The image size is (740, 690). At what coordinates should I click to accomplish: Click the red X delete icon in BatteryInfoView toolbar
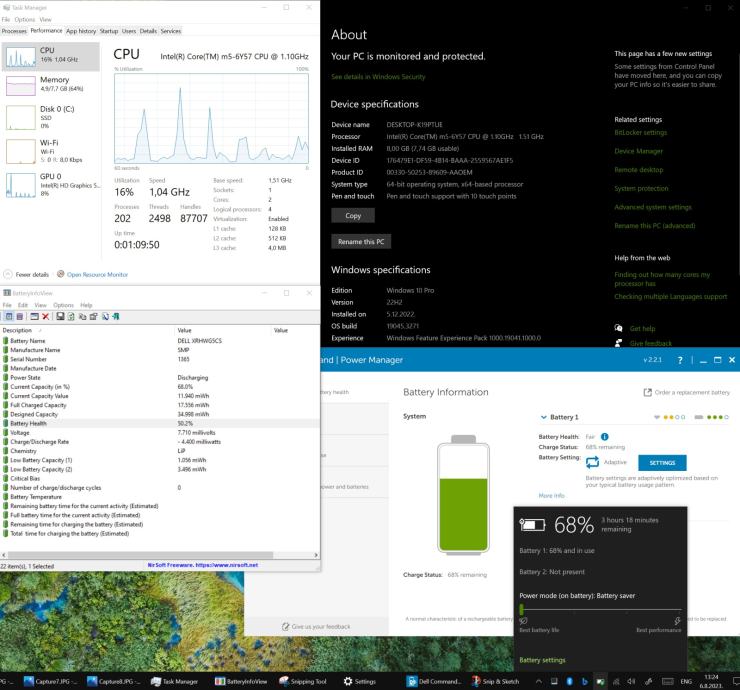pyautogui.click(x=46, y=316)
